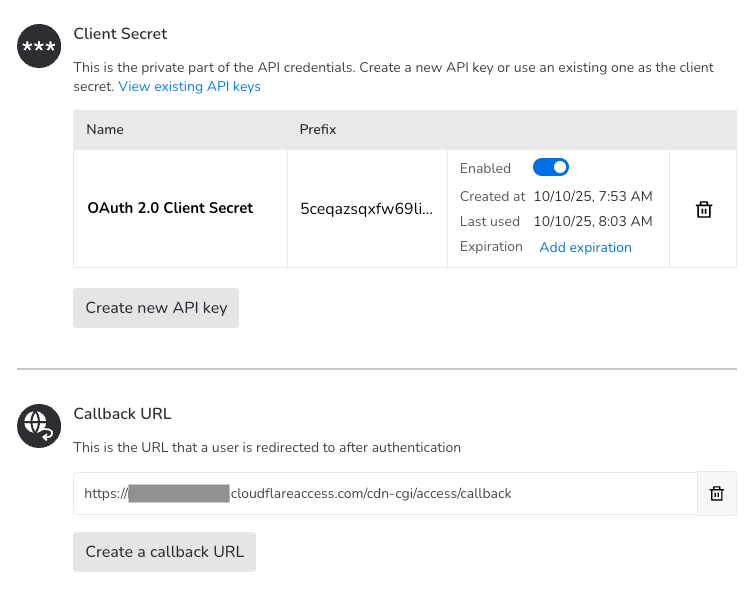This screenshot has width=755, height=594.
Task: Click the Expiration label text
Action: tap(491, 247)
